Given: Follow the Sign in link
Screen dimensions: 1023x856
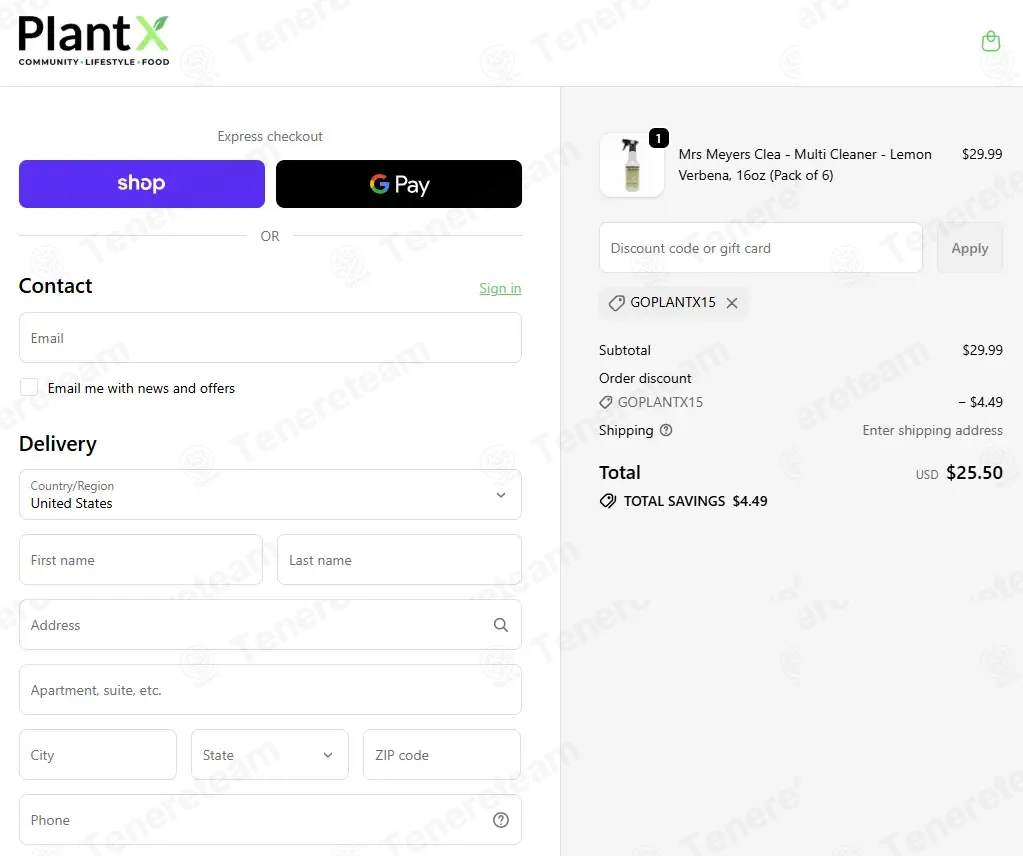Looking at the screenshot, I should [x=500, y=288].
